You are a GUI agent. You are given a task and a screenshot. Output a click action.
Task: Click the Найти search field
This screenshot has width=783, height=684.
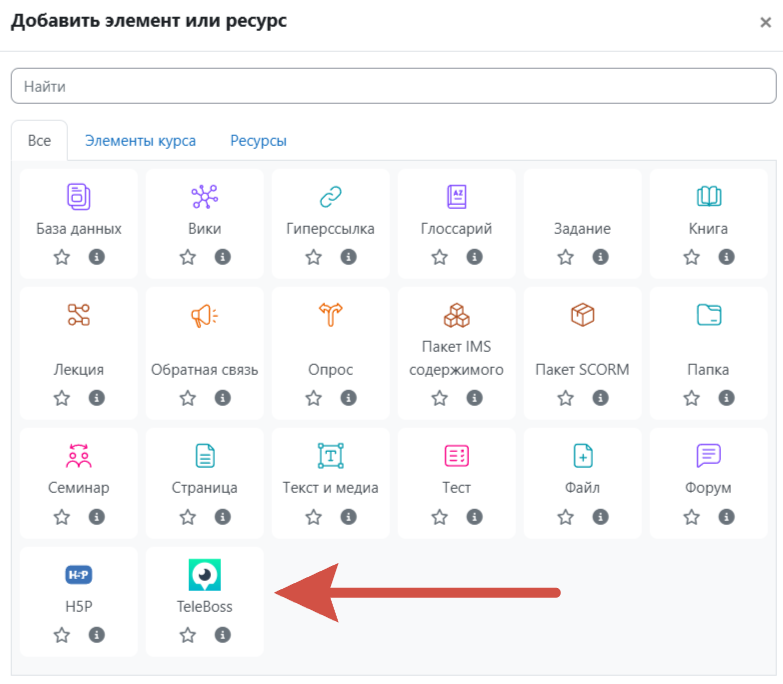[393, 86]
